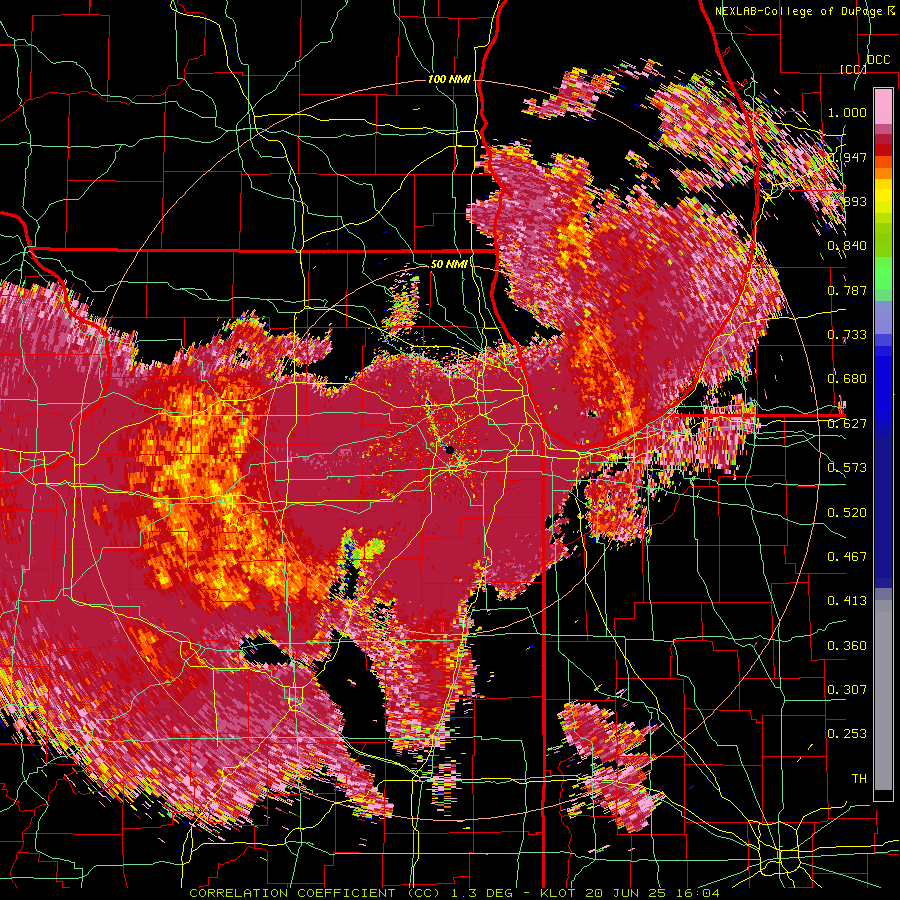This screenshot has height=900, width=900.
Task: Click the "TH" threshold label on the legend
Action: (x=859, y=779)
